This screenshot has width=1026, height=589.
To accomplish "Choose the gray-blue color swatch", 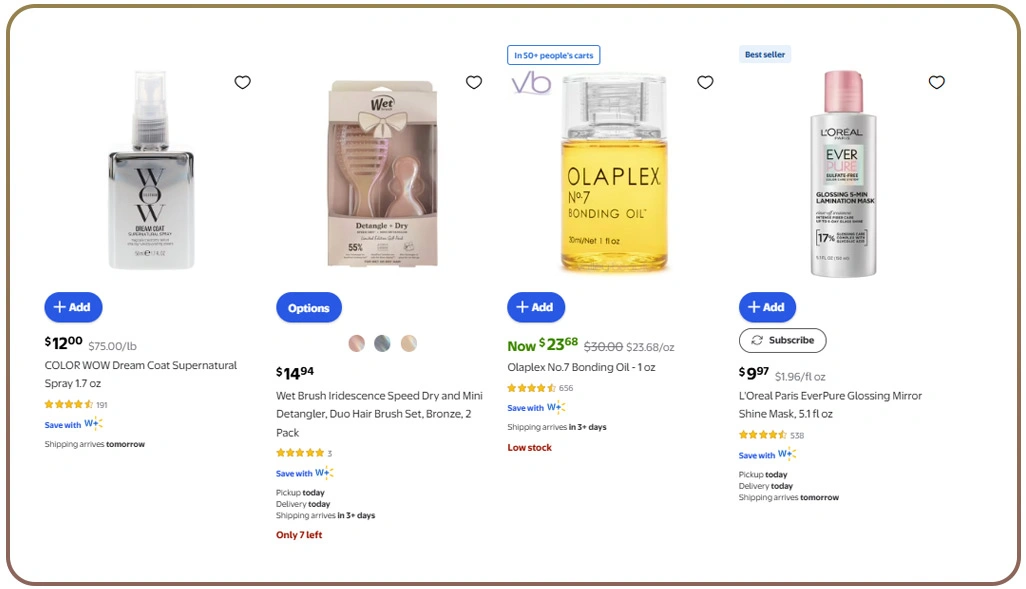I will tap(382, 343).
